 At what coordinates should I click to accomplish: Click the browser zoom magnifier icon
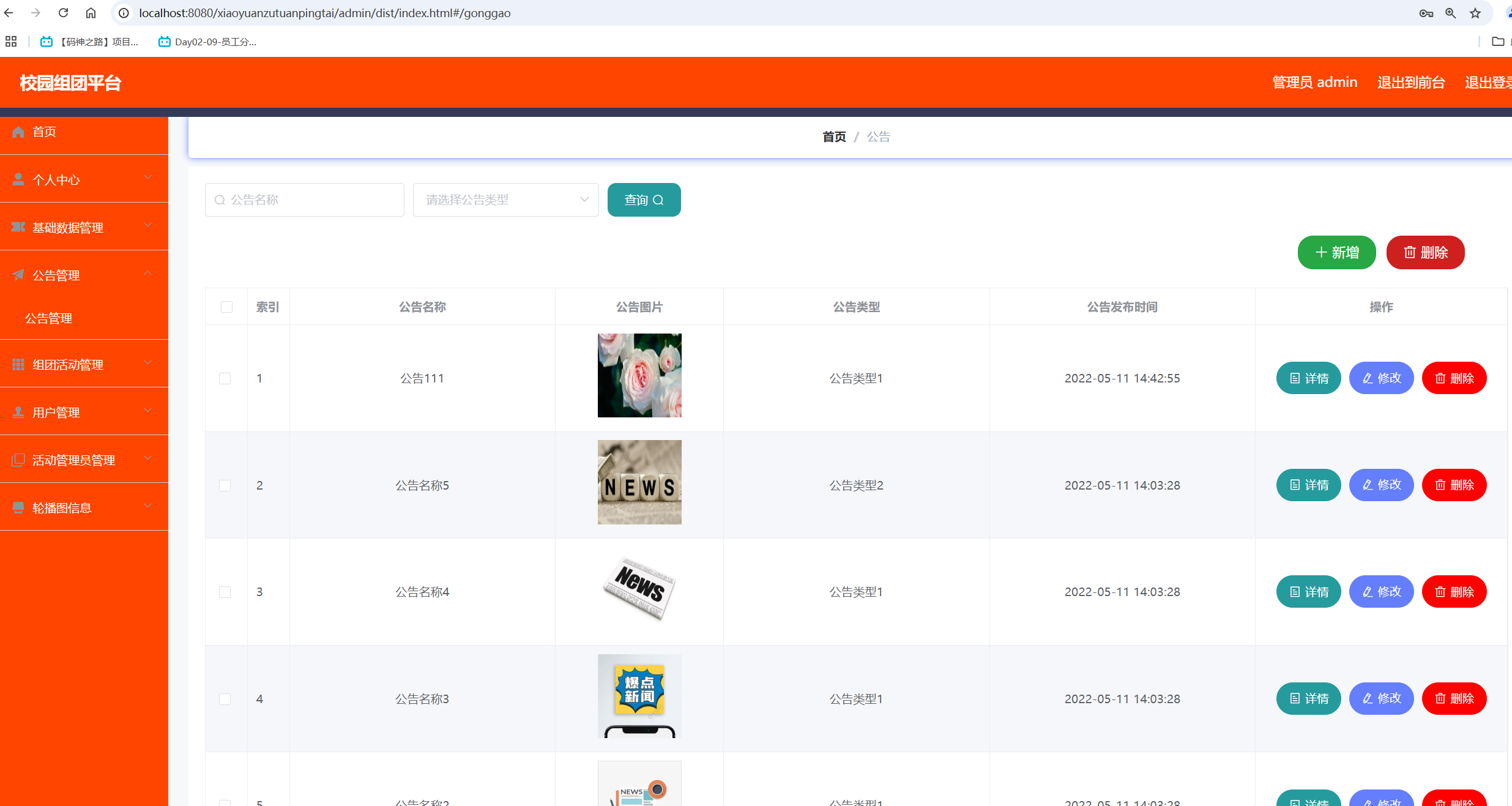(1450, 13)
